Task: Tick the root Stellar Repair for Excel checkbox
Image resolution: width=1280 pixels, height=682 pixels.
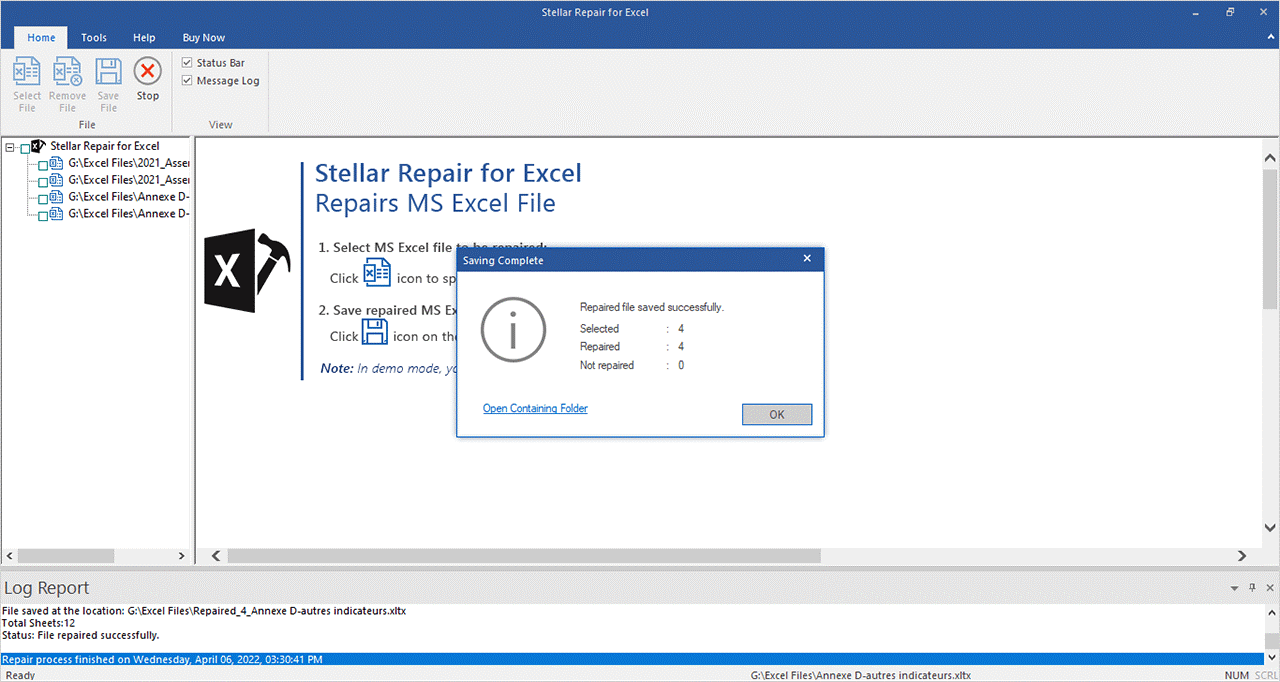Action: tap(25, 147)
